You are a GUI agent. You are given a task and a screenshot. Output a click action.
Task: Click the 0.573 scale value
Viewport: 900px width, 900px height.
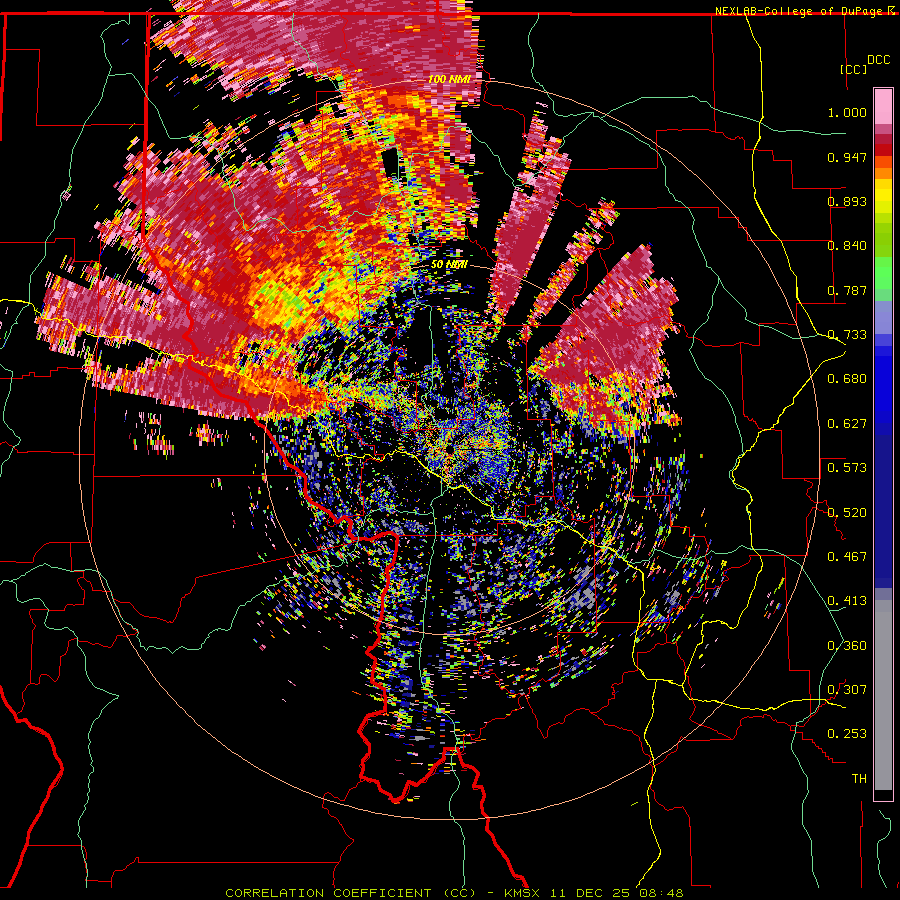(x=847, y=468)
